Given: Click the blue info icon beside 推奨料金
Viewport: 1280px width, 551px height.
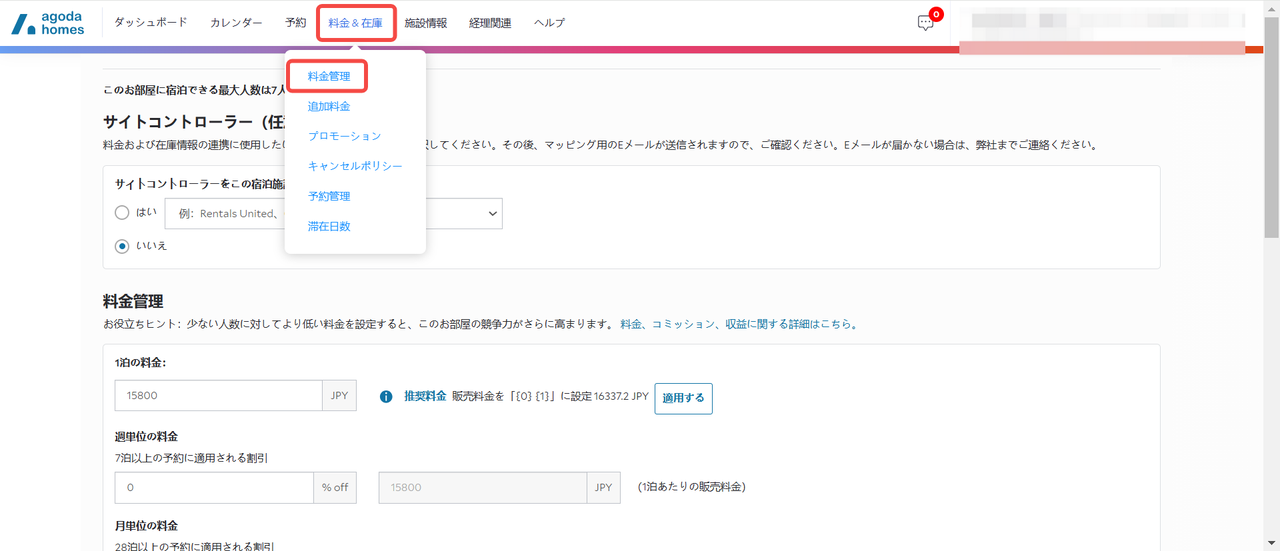Looking at the screenshot, I should [386, 397].
